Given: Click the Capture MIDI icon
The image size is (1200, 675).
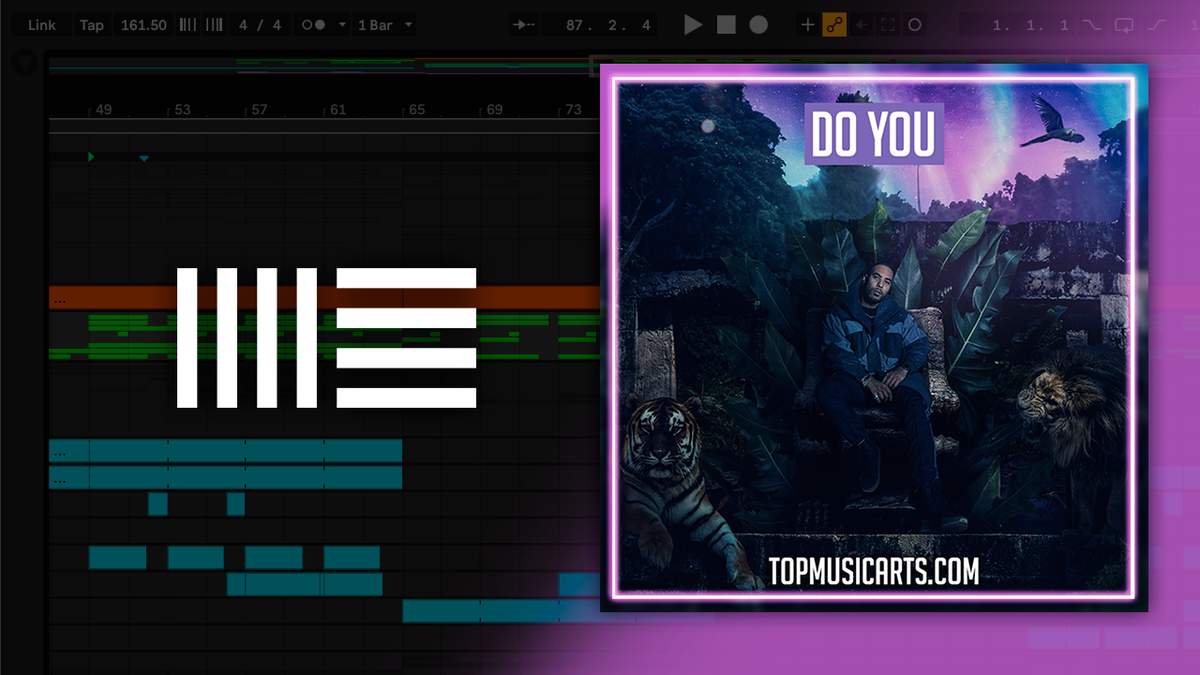Looking at the screenshot, I should point(888,24).
